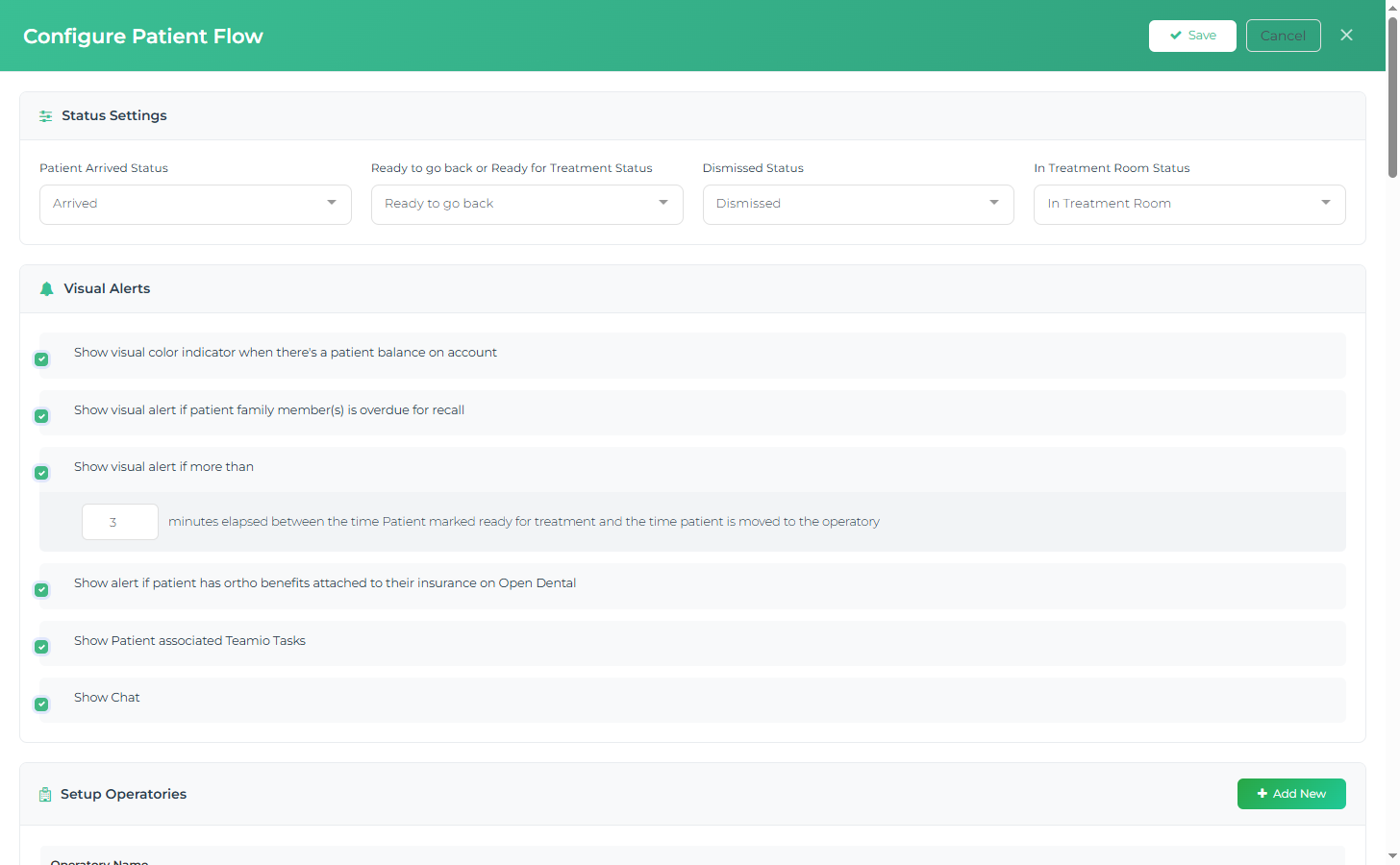Close the dialog with the X icon

[1346, 36]
